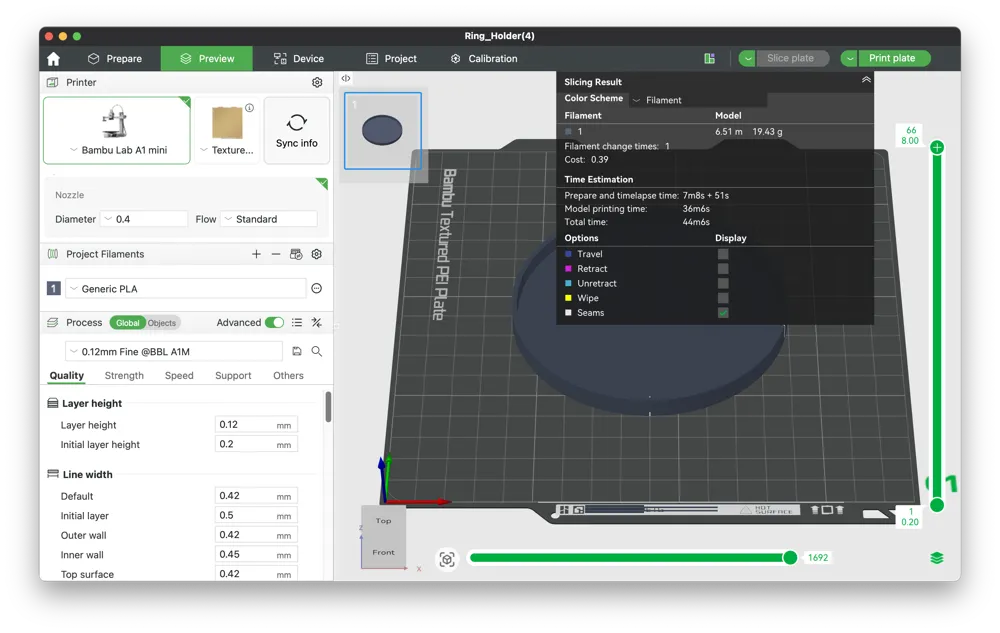Click lower handle of vertical layer slider
This screenshot has width=1000, height=633.
tap(937, 506)
